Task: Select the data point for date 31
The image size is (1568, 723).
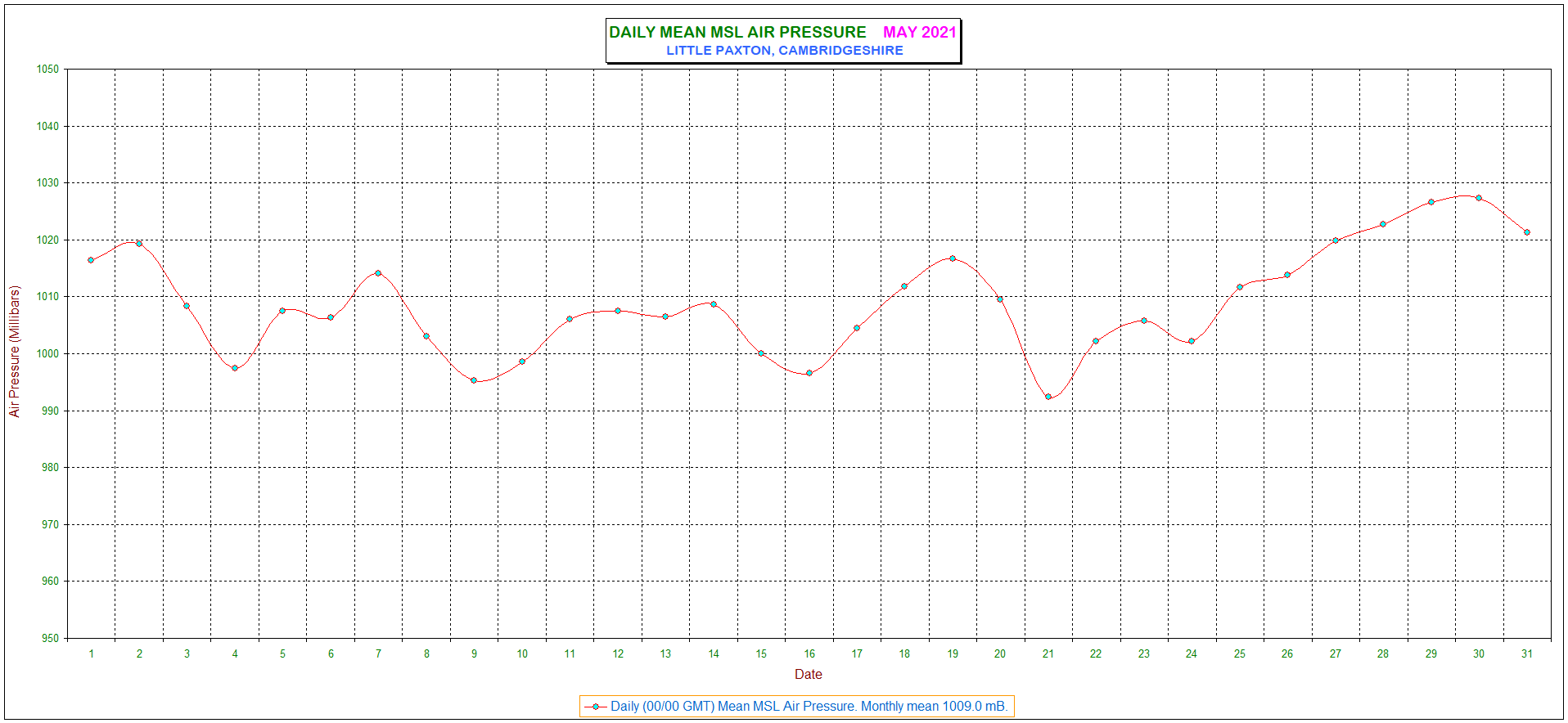Action: click(x=1527, y=232)
